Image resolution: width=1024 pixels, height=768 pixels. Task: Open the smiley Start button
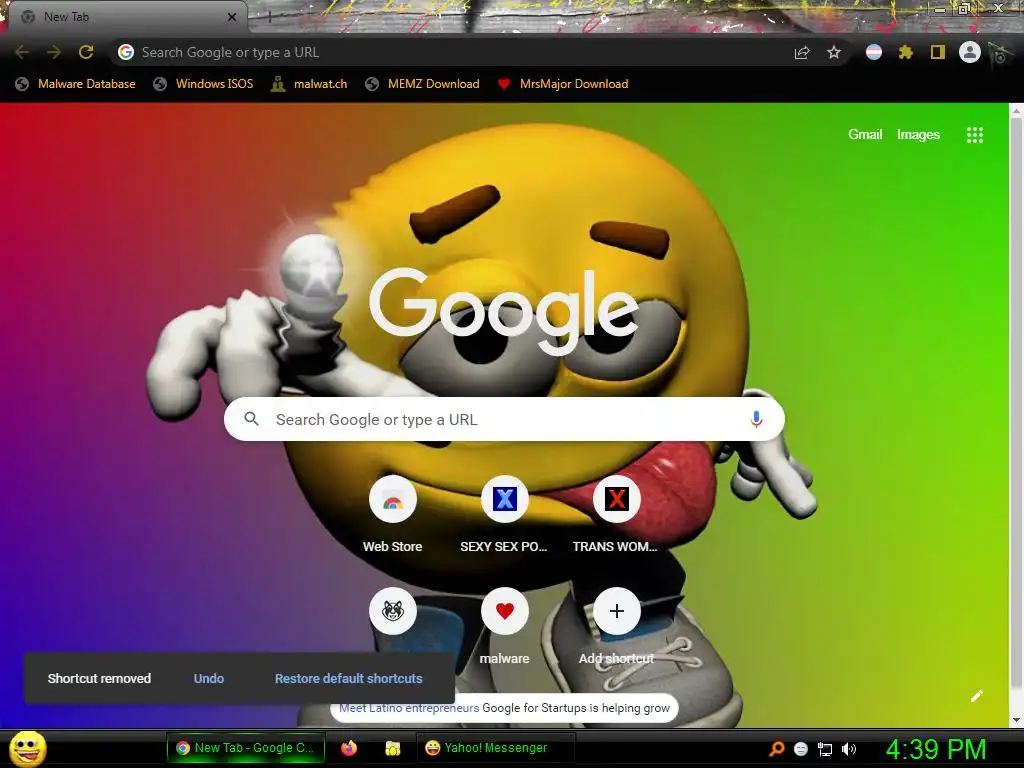(x=27, y=748)
